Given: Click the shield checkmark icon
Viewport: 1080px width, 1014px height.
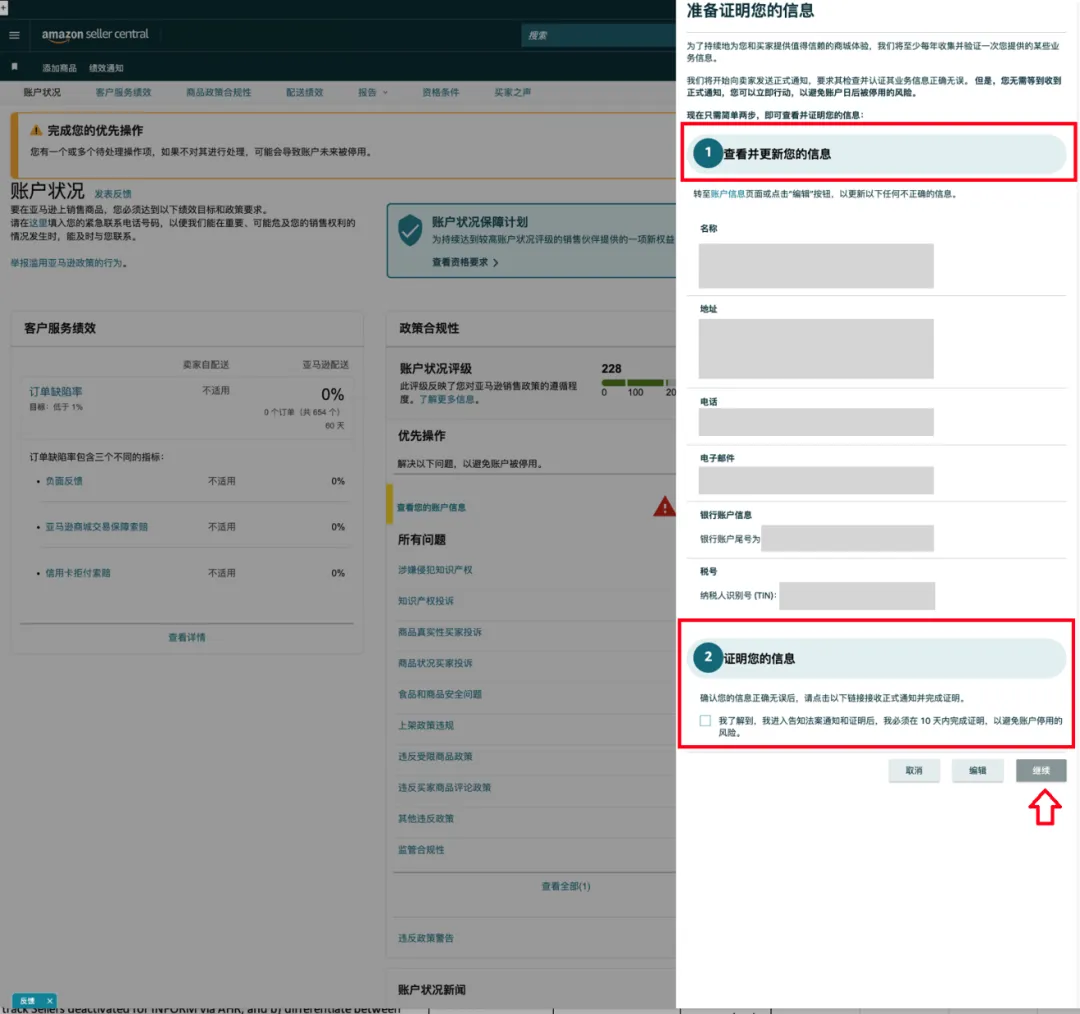Looking at the screenshot, I should click(410, 229).
